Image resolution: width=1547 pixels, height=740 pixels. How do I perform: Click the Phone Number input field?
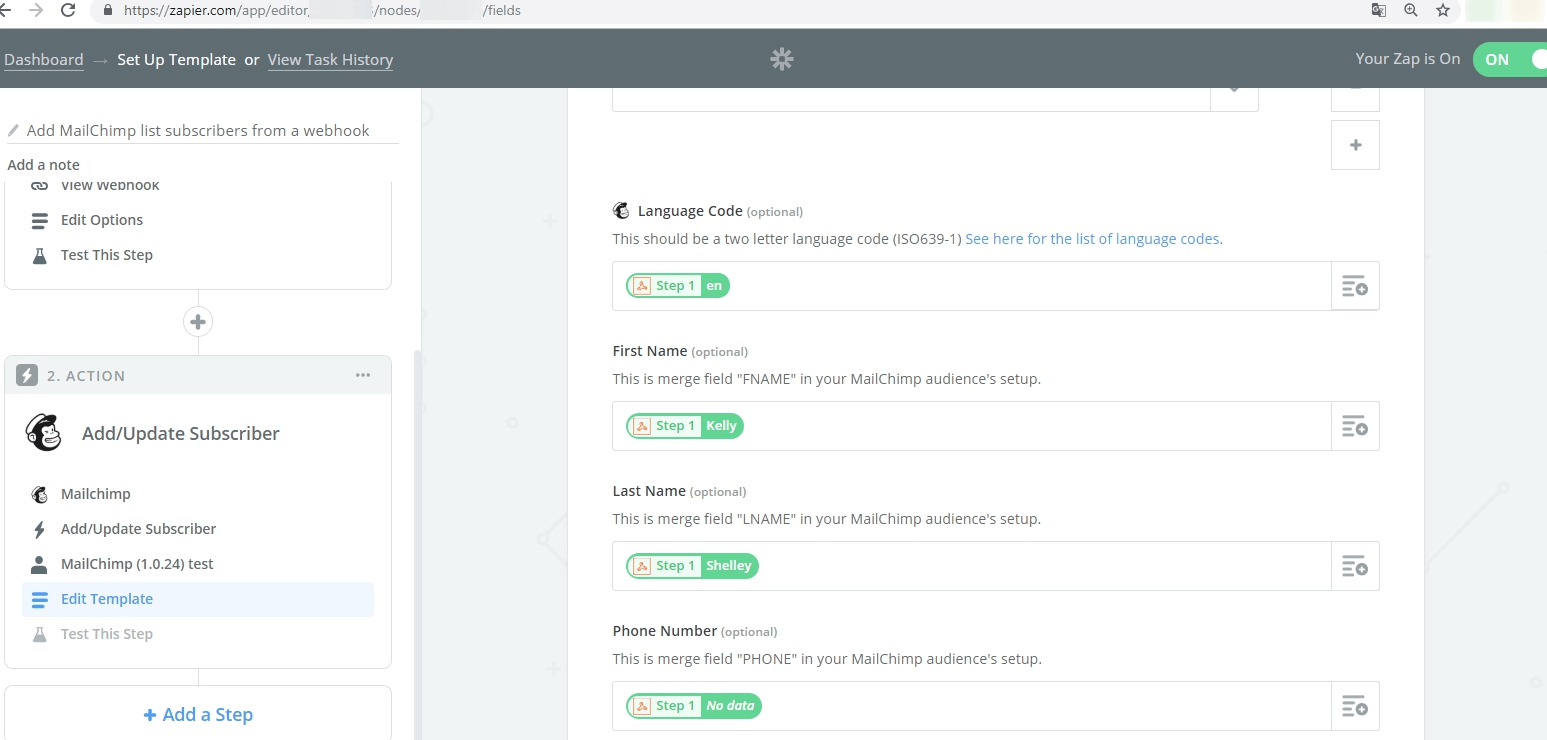[972, 706]
